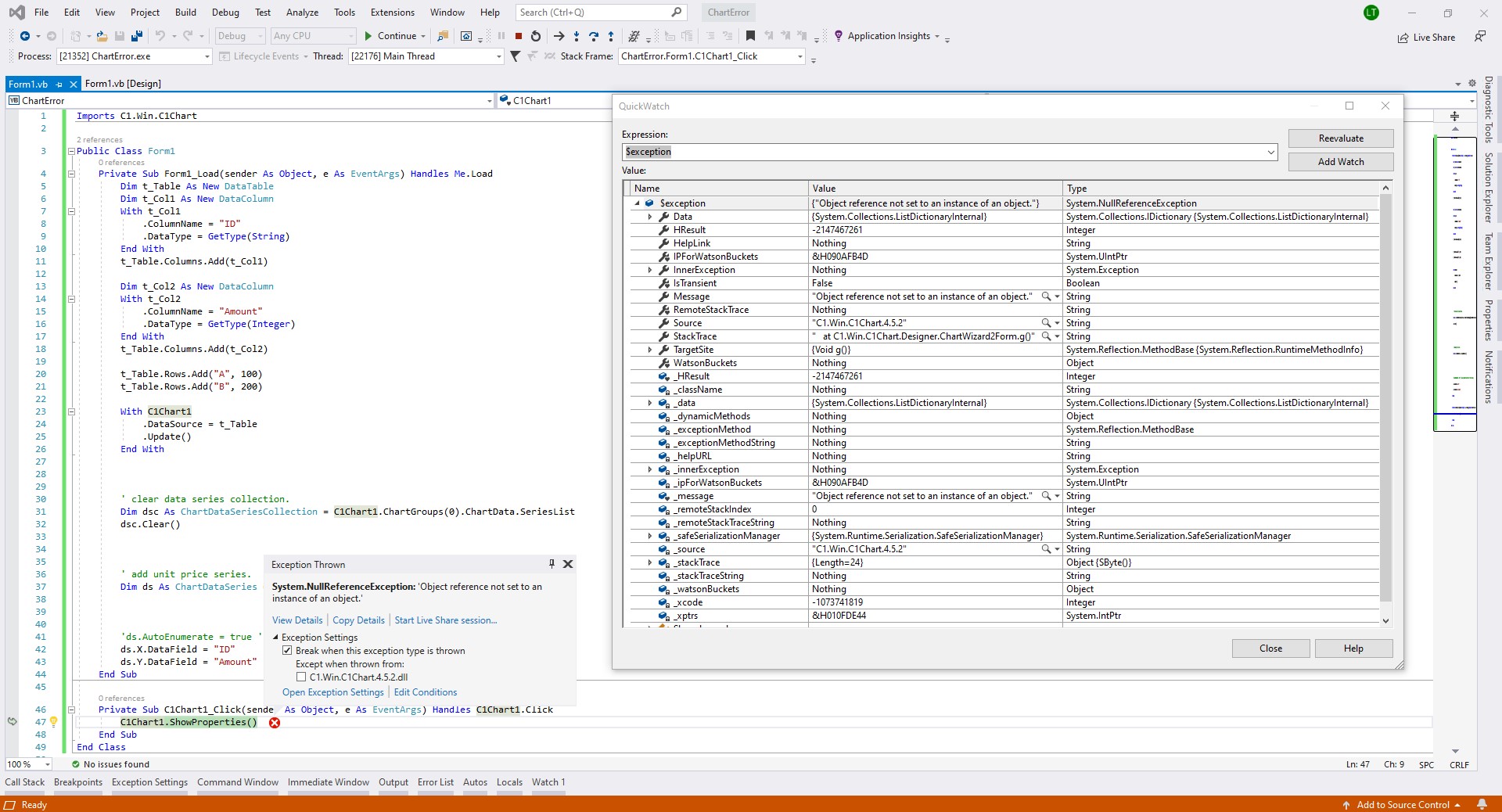Viewport: 1502px width, 812px height.
Task: Open the Process dropdown
Action: (207, 56)
